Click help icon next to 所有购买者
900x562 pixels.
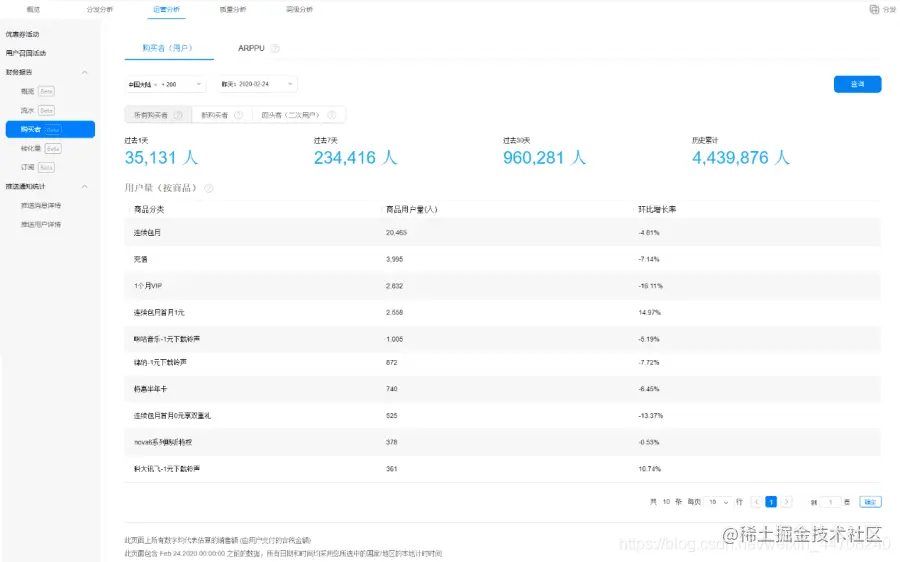tap(178, 115)
